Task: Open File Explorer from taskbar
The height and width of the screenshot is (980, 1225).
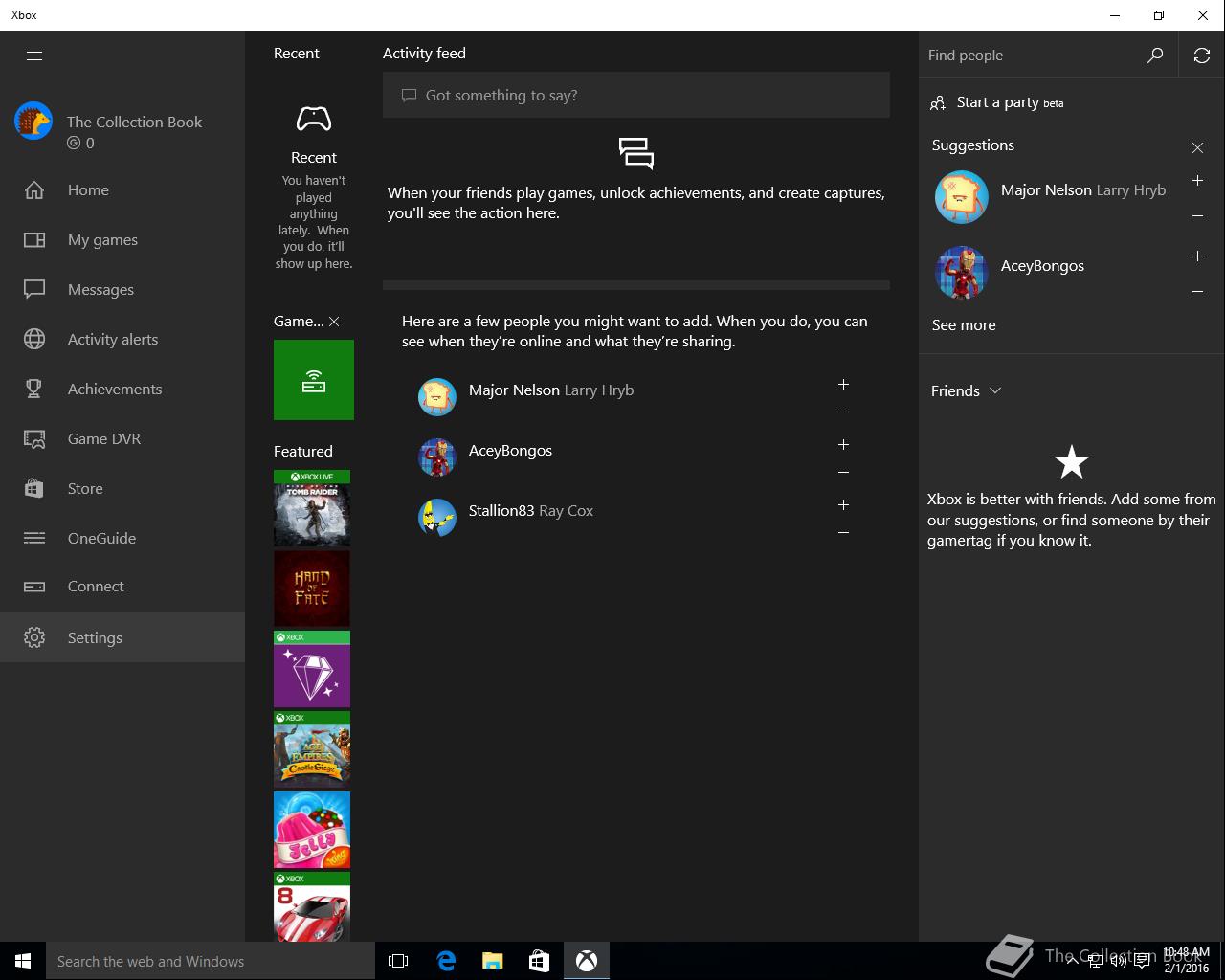Action: tap(493, 961)
